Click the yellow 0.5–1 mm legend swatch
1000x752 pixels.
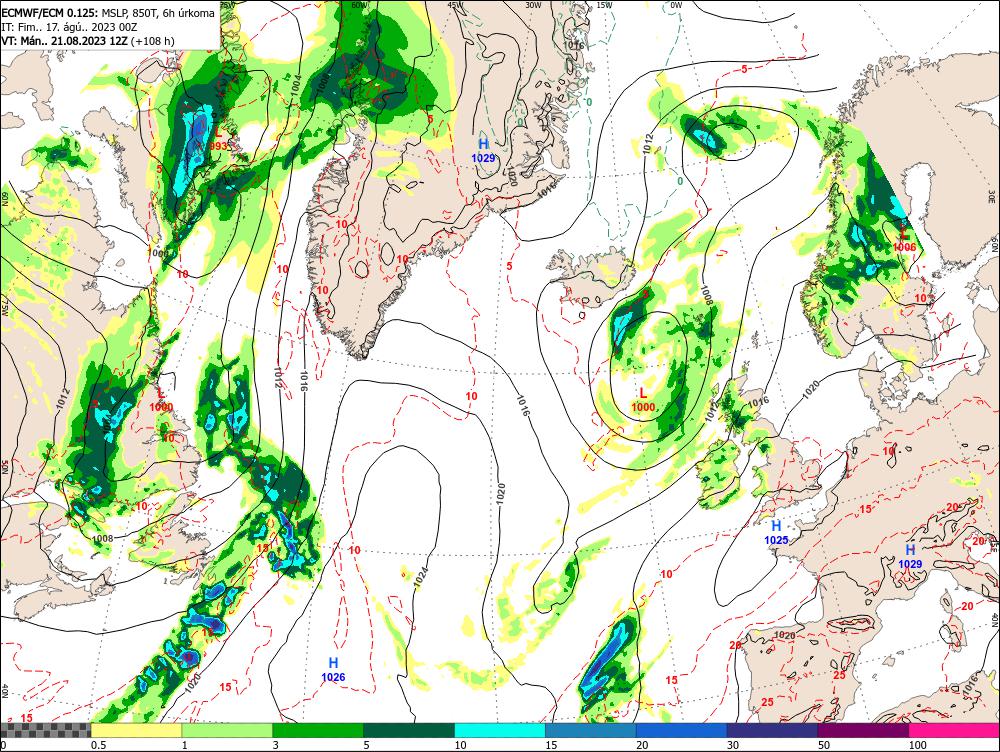[x=136, y=730]
